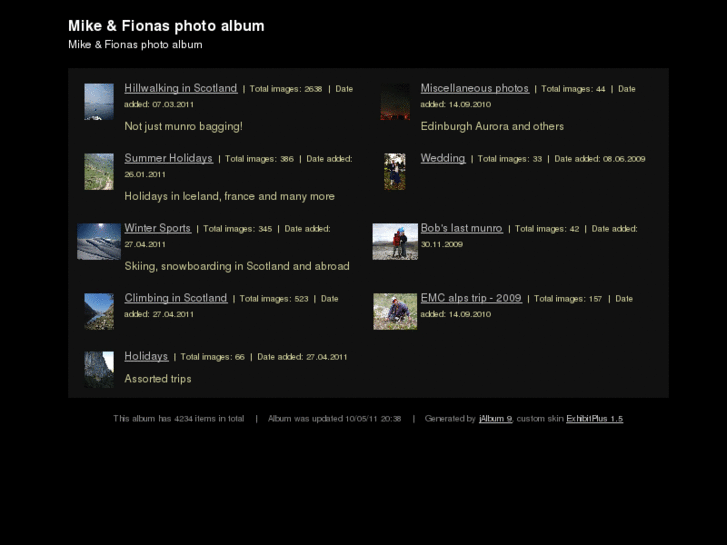Open the Miscellaneous photos album link
Image resolution: width=727 pixels, height=545 pixels.
pyautogui.click(x=474, y=88)
